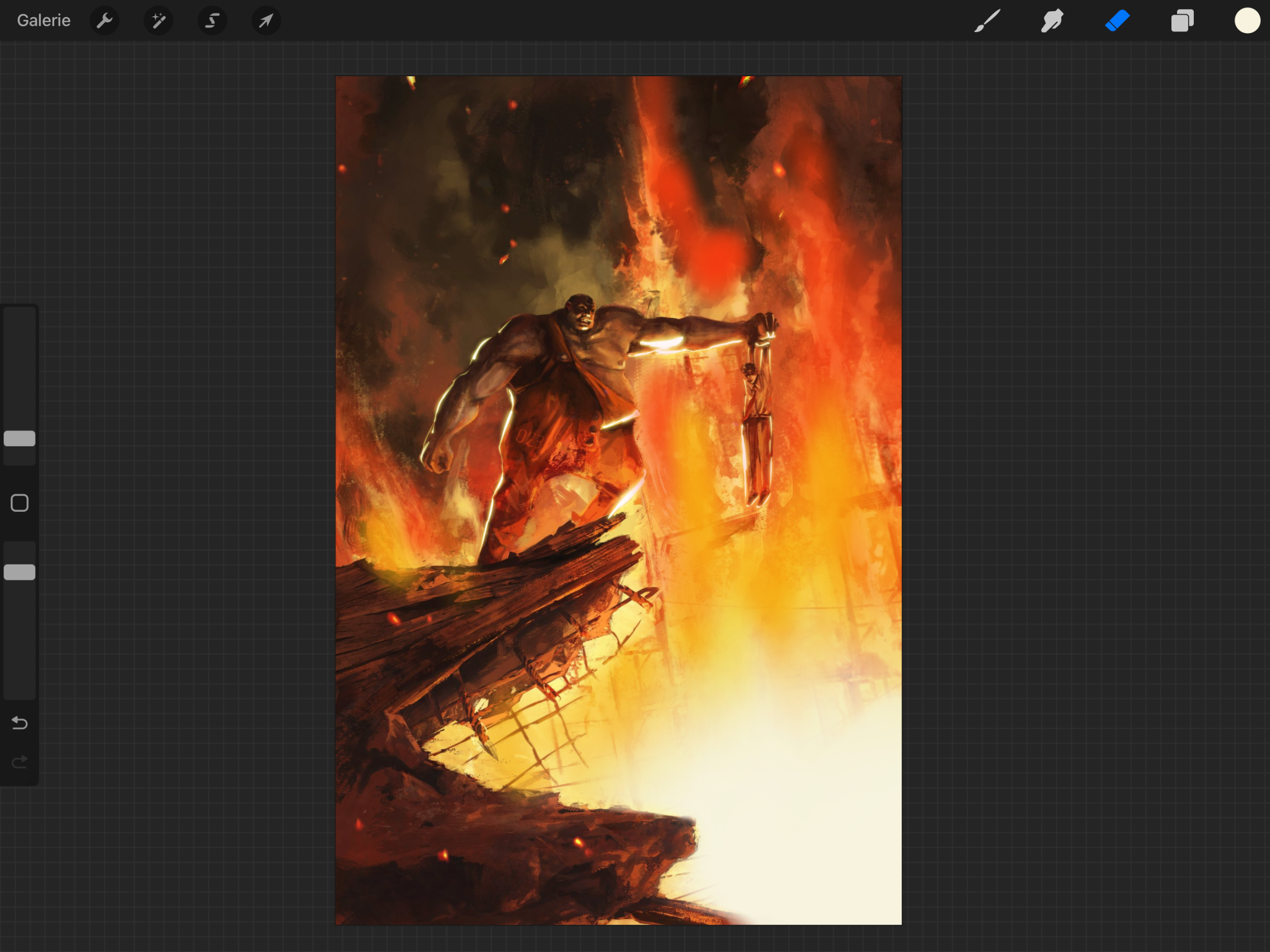
Task: Activate the Selection S-shaped tool
Action: 212,21
